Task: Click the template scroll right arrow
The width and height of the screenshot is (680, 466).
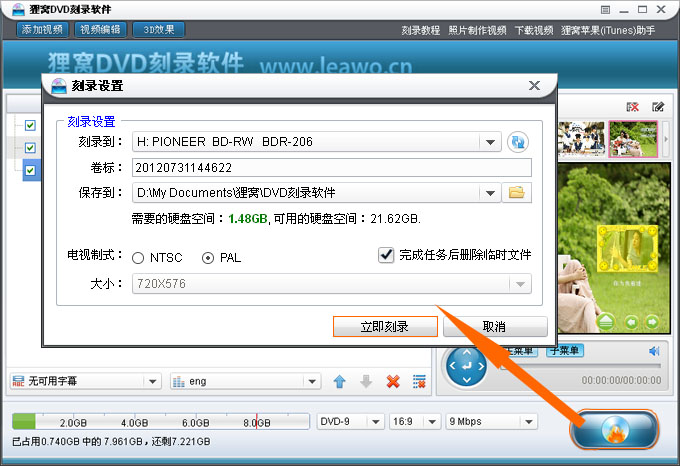Action: [x=666, y=139]
